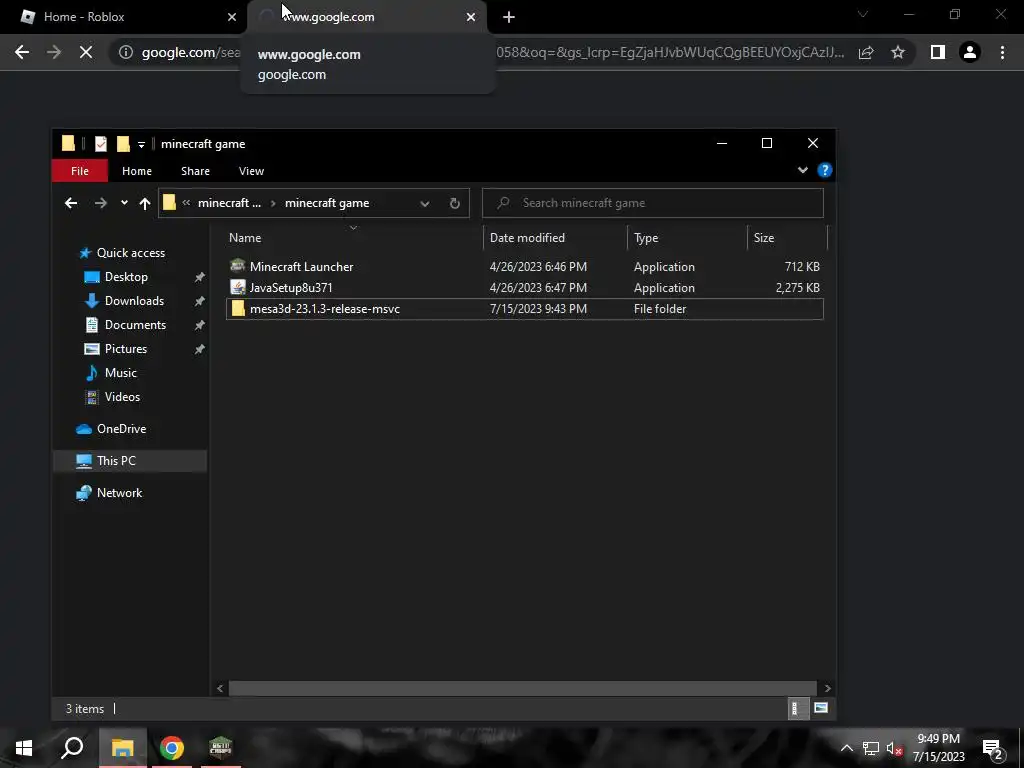The width and height of the screenshot is (1024, 768).
Task: Open Documents in navigation pane
Action: [135, 325]
